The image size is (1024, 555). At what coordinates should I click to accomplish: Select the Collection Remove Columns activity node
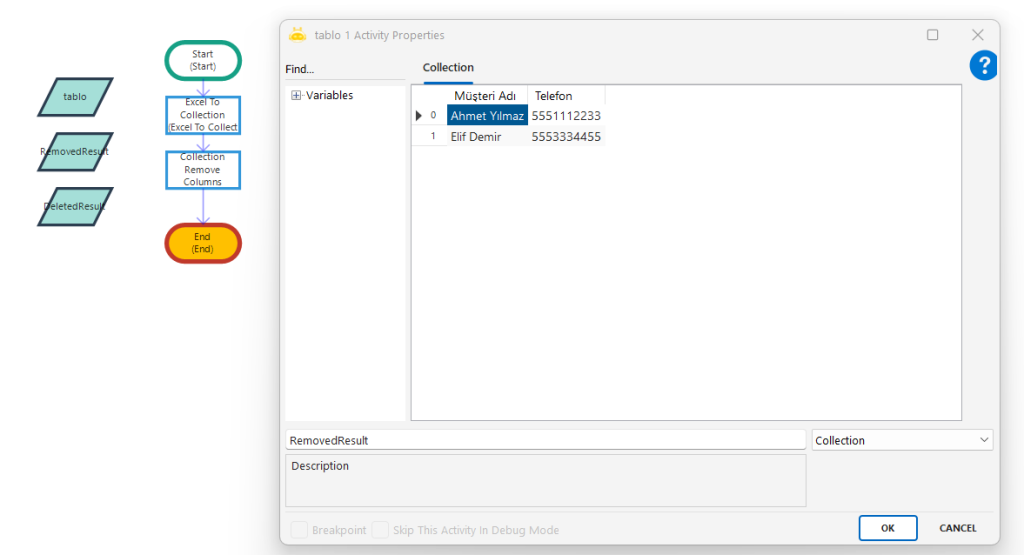(x=203, y=169)
